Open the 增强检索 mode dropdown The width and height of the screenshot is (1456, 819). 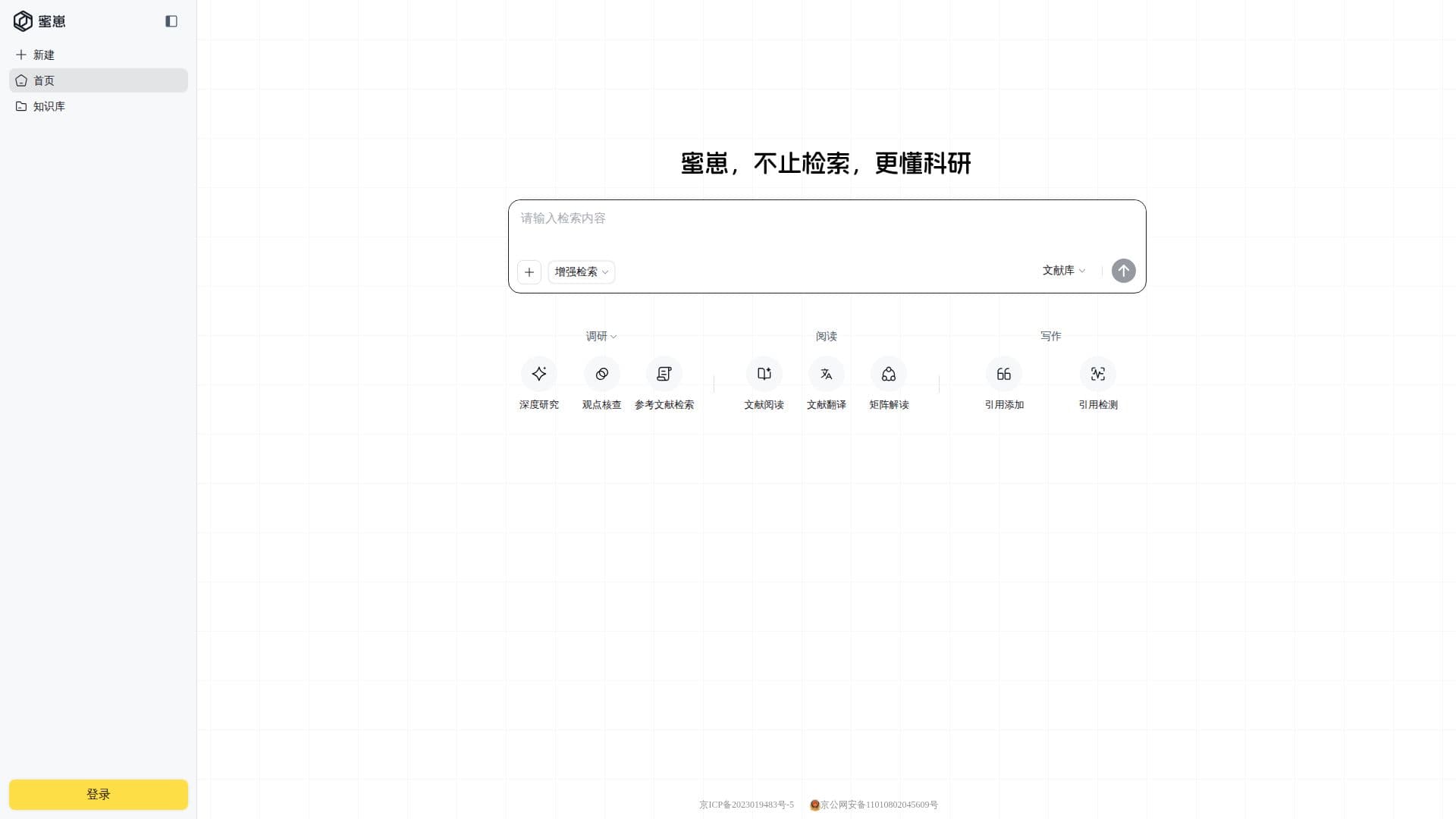(x=582, y=272)
